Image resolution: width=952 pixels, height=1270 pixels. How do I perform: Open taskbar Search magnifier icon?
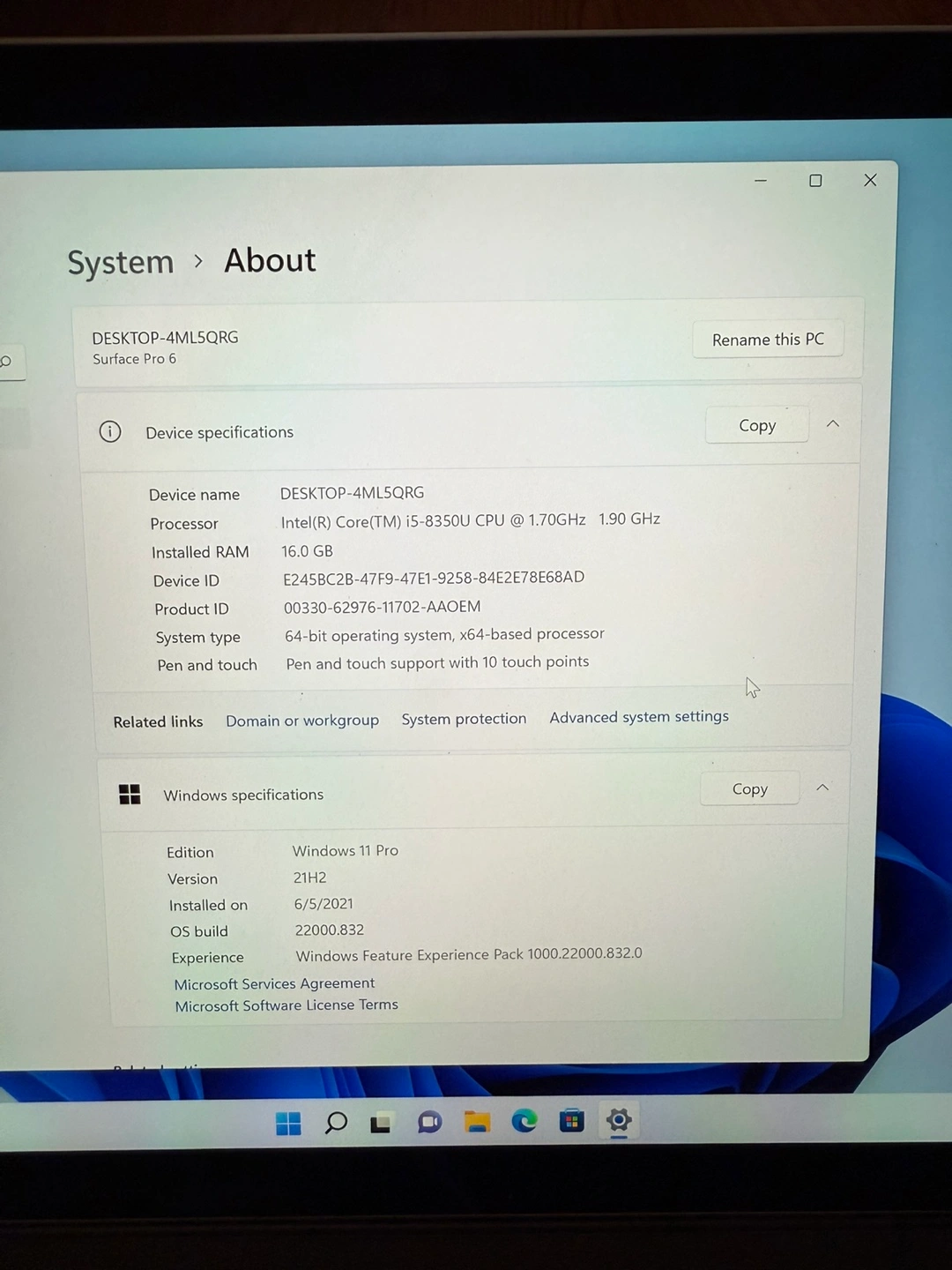click(336, 1123)
